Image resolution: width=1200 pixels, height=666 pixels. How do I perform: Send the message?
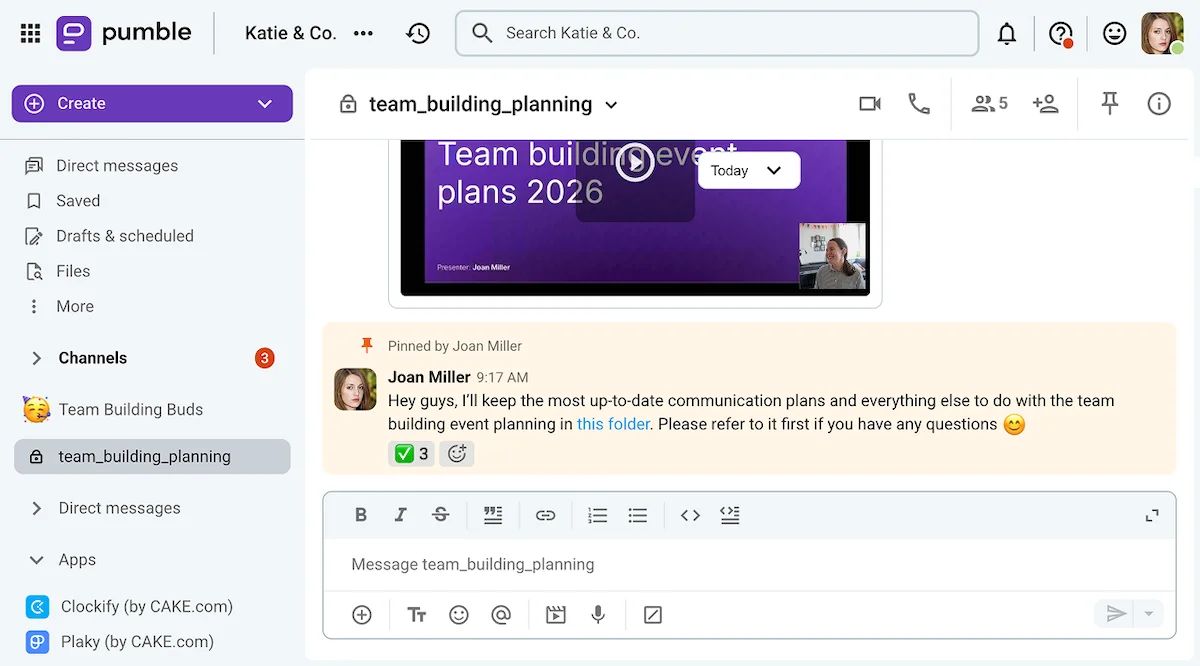[x=1116, y=614]
